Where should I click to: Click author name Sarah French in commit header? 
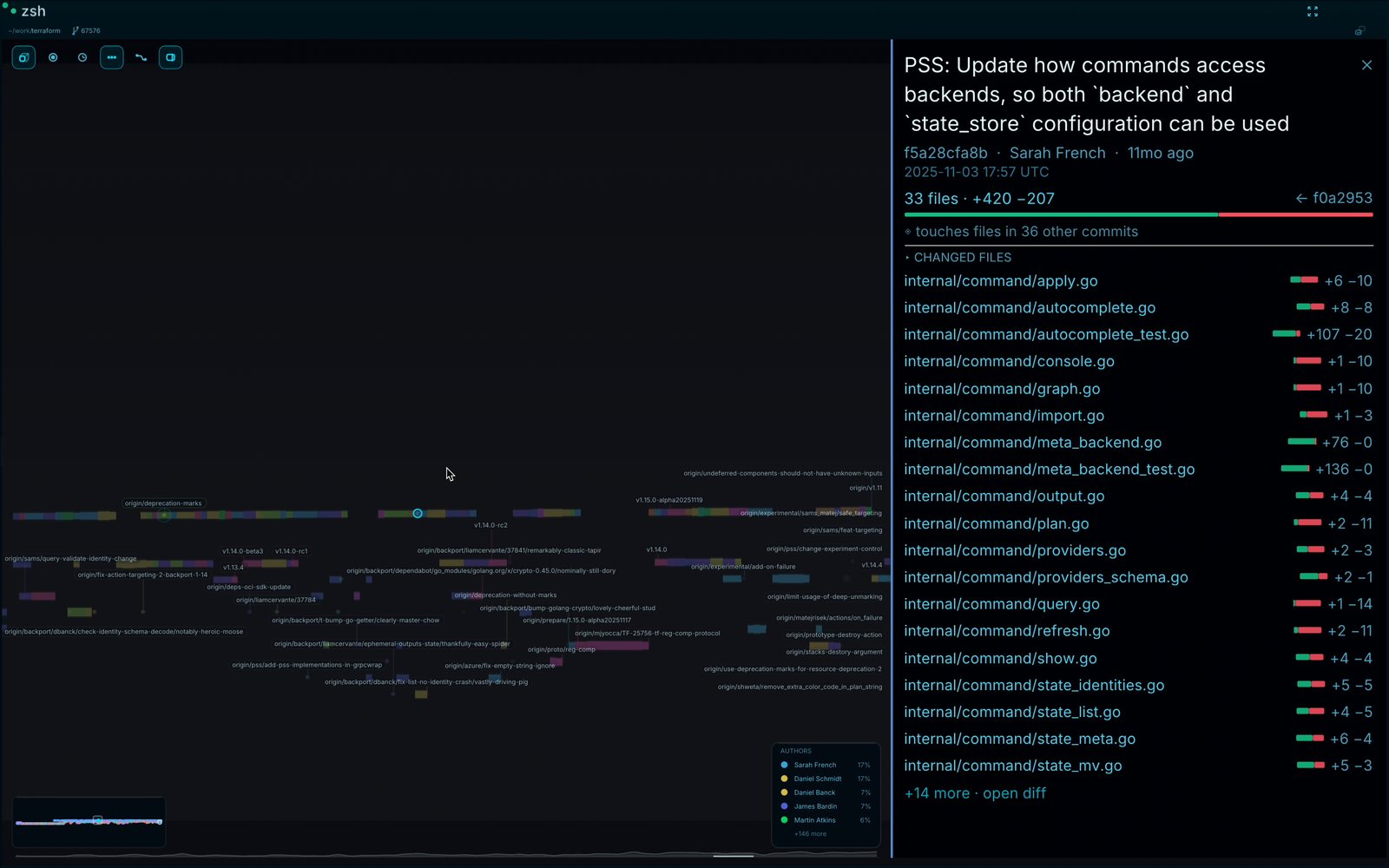(x=1057, y=153)
